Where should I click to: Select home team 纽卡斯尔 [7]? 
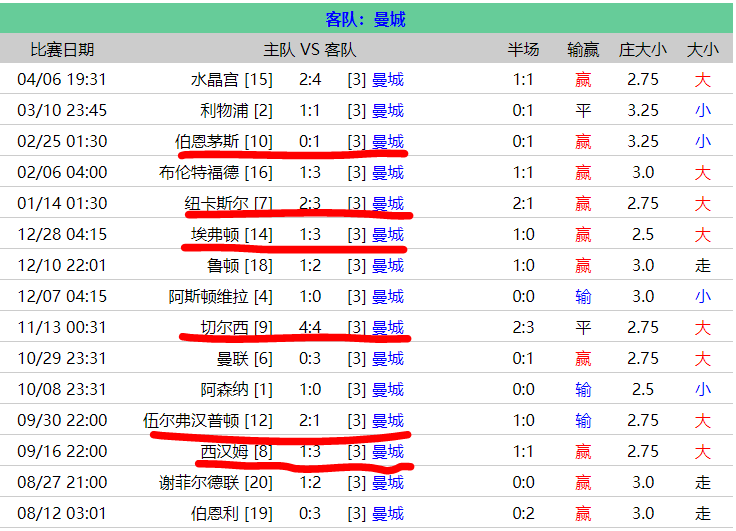(228, 204)
